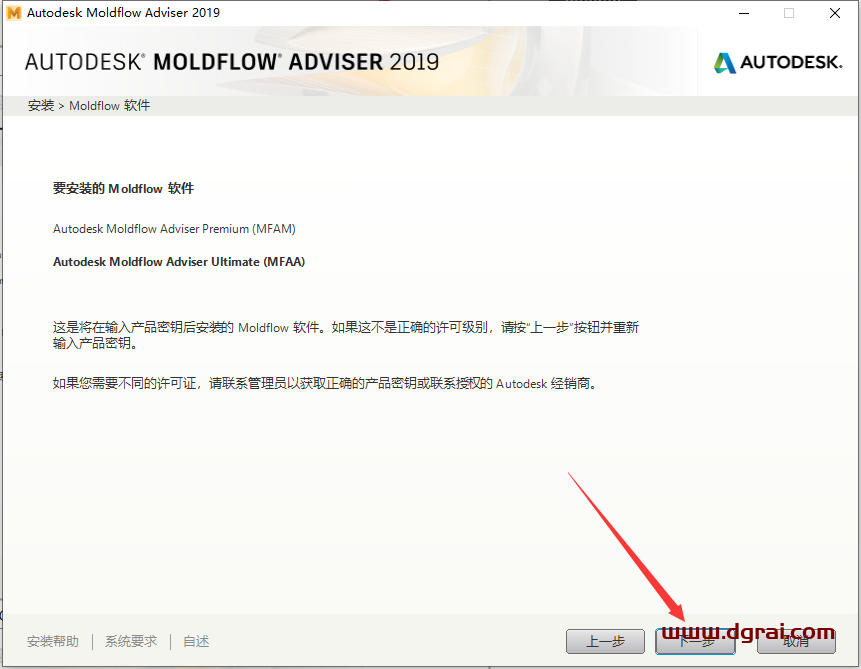This screenshot has width=861, height=669.
Task: Click the 要安装的 Moldflow 软件 heading
Action: pos(123,189)
